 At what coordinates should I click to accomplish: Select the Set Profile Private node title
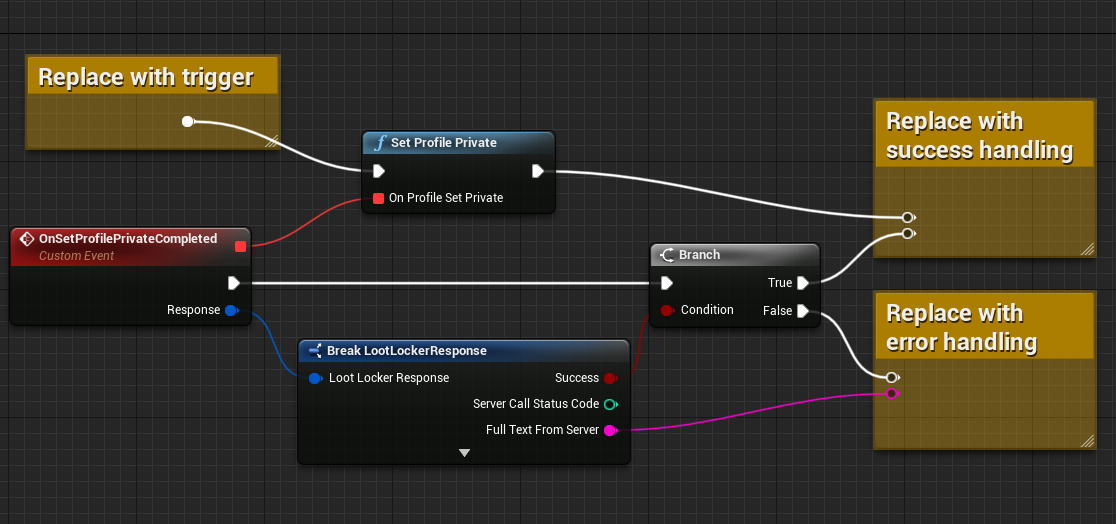443,143
